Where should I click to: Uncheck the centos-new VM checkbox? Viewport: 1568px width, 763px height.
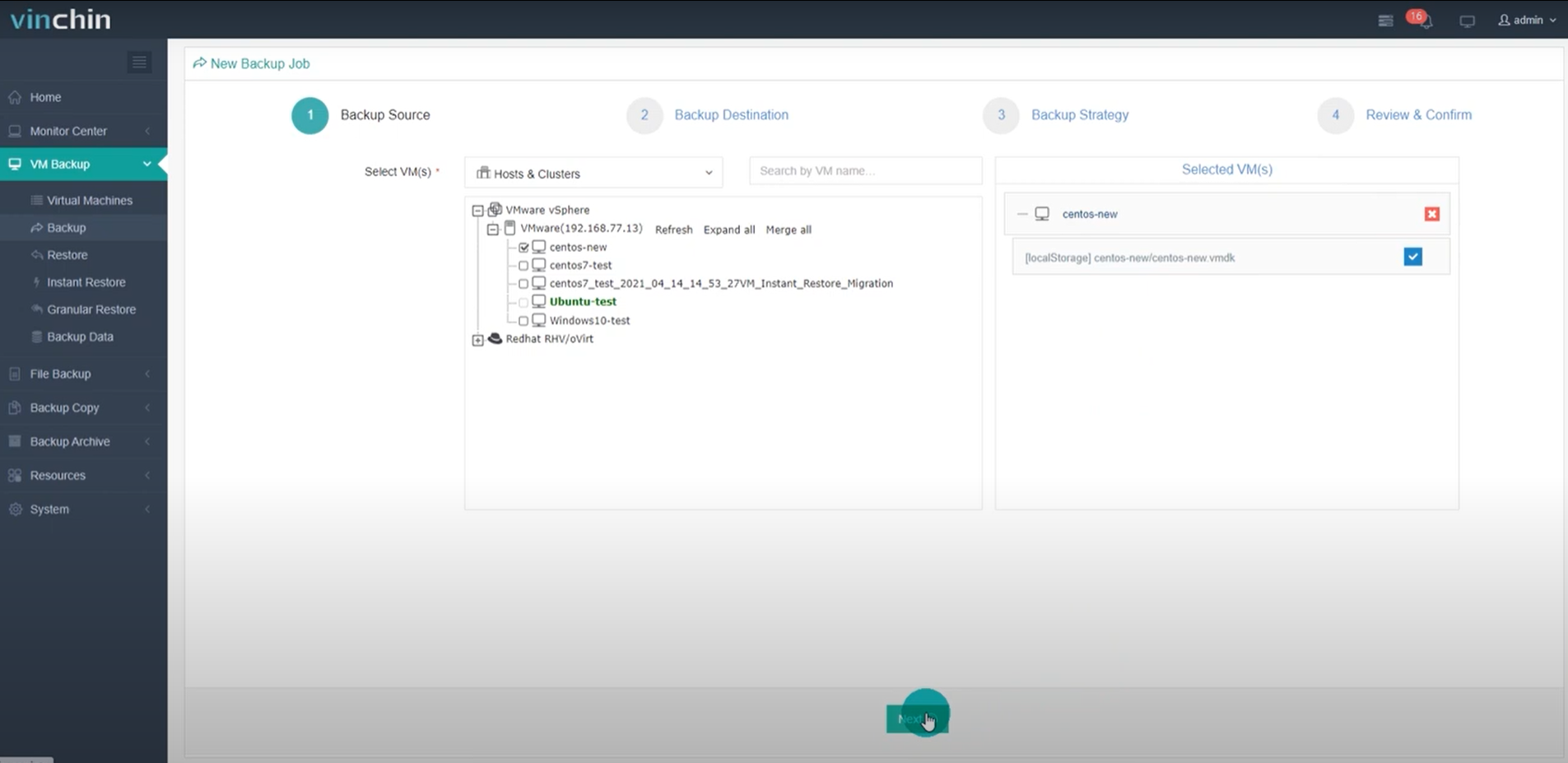tap(523, 248)
